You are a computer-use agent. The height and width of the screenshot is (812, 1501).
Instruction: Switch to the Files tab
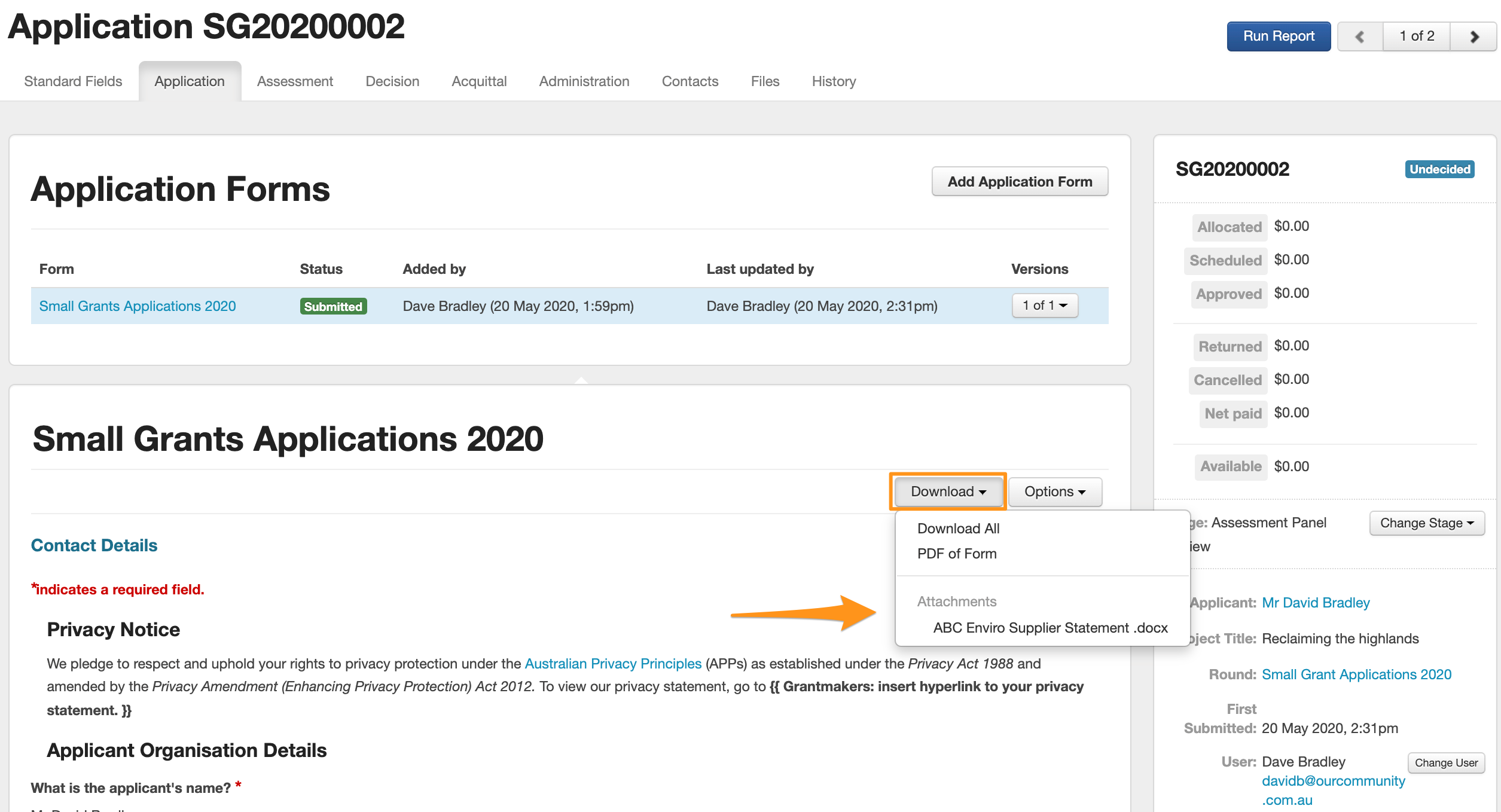point(764,81)
